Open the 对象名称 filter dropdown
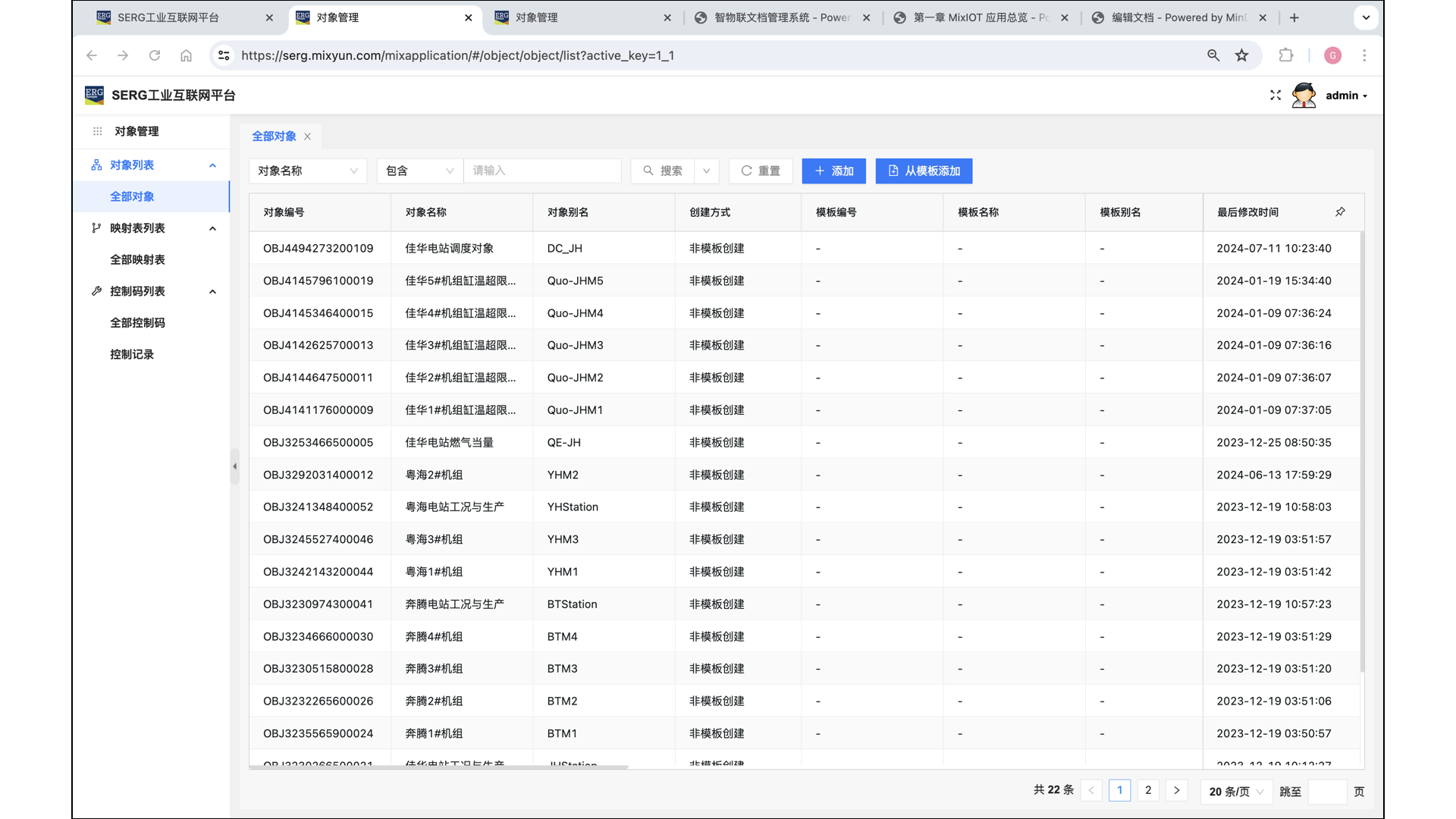Image resolution: width=1456 pixels, height=819 pixels. (307, 171)
